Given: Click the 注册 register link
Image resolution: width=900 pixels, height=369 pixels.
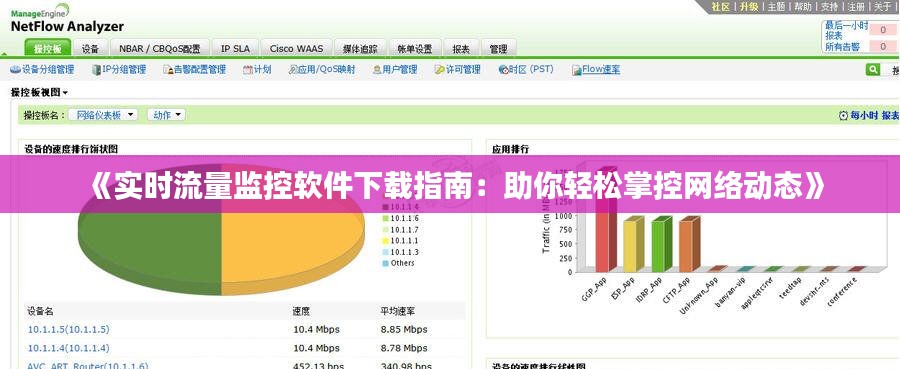Looking at the screenshot, I should [x=856, y=6].
